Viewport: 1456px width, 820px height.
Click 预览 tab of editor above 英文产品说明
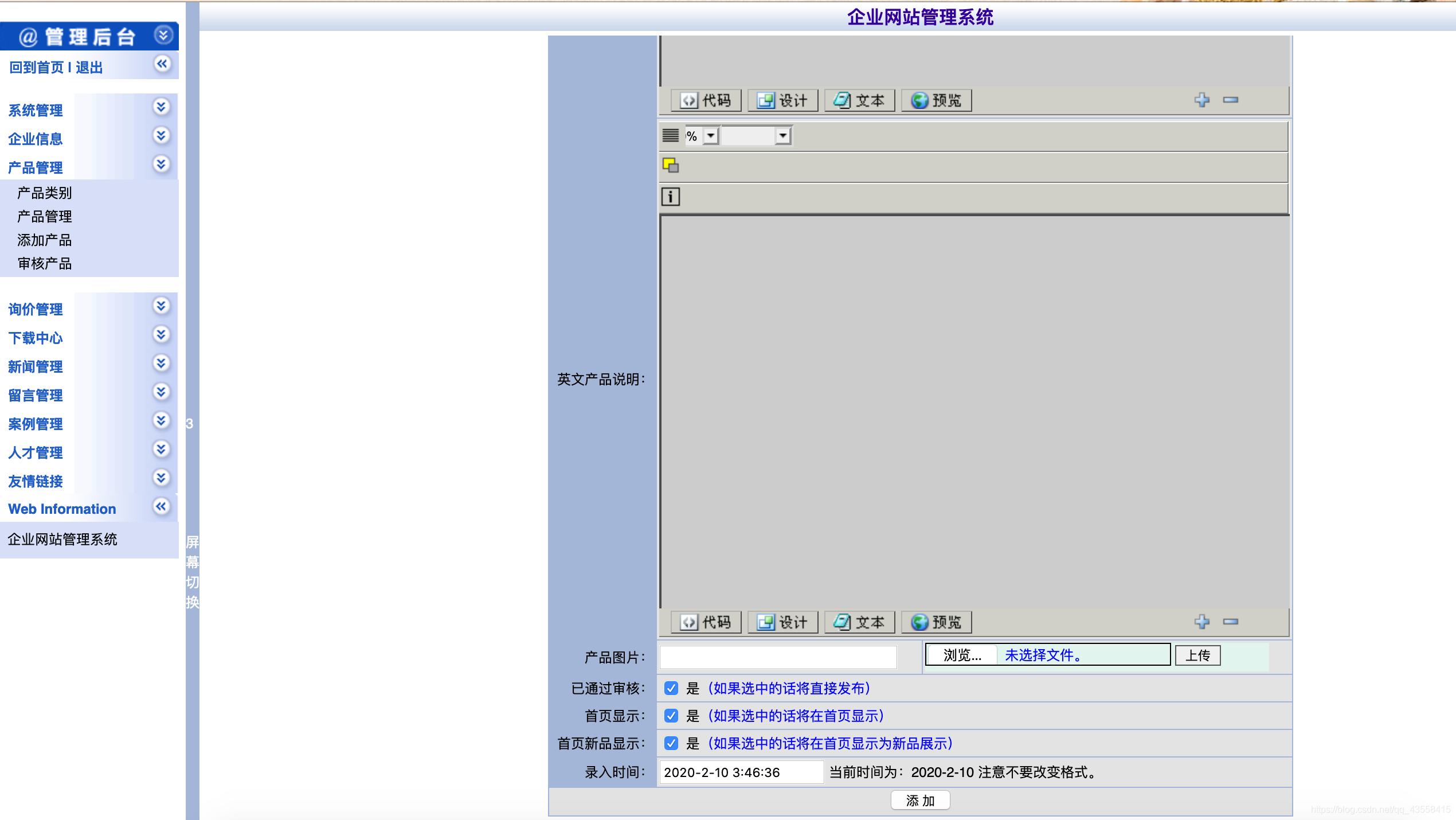[937, 101]
